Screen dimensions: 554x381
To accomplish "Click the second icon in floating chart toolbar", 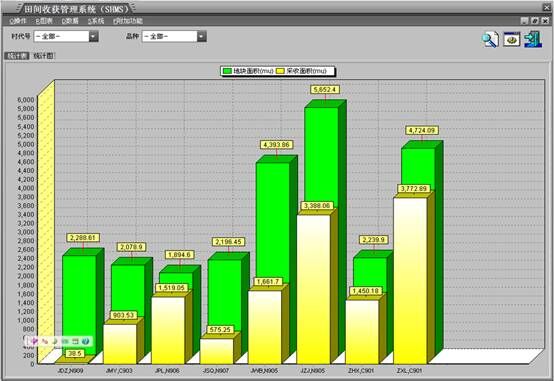I will (45, 341).
